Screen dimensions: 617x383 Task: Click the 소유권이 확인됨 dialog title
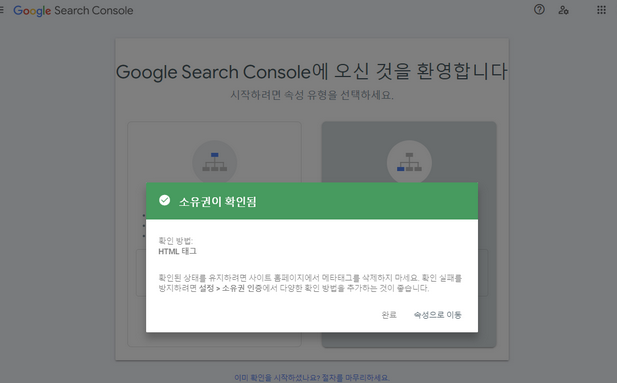tap(218, 202)
